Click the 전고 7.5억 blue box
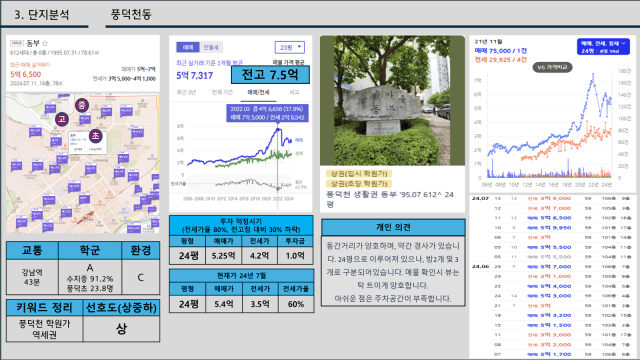Image resolution: width=640 pixels, height=360 pixels. [270, 75]
